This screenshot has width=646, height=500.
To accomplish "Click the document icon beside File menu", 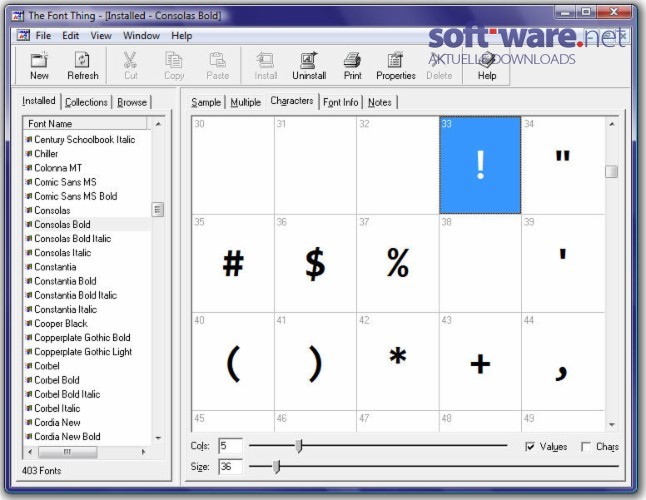I will [23, 35].
